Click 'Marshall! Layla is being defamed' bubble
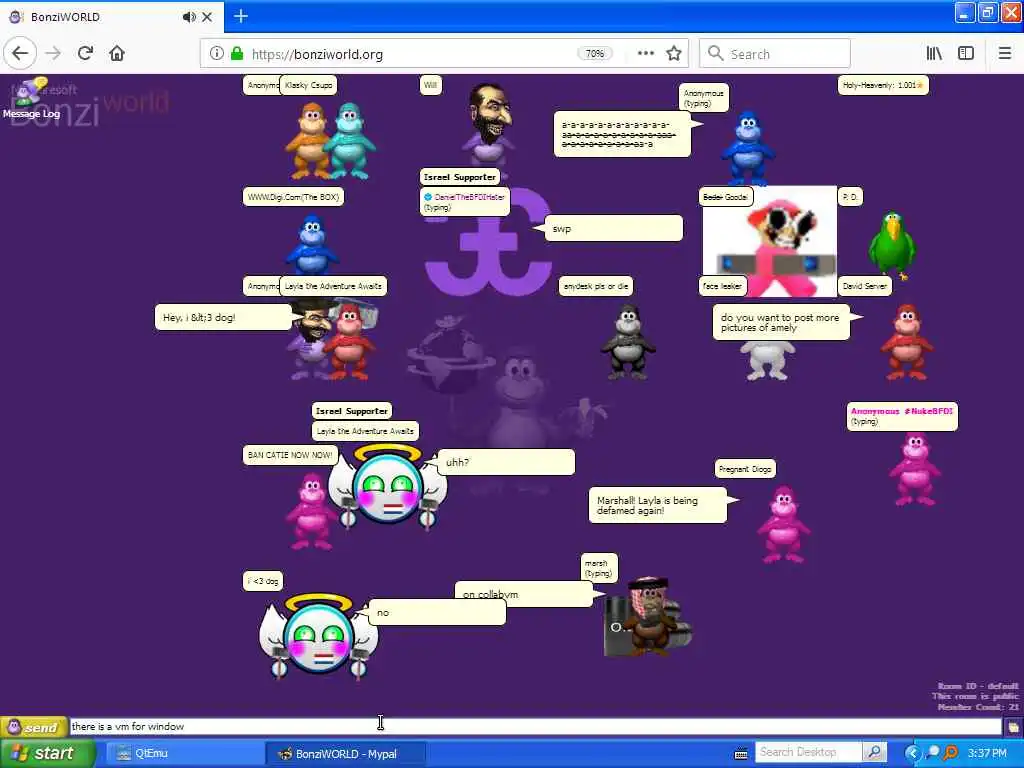Image resolution: width=1024 pixels, height=768 pixels. [x=658, y=505]
